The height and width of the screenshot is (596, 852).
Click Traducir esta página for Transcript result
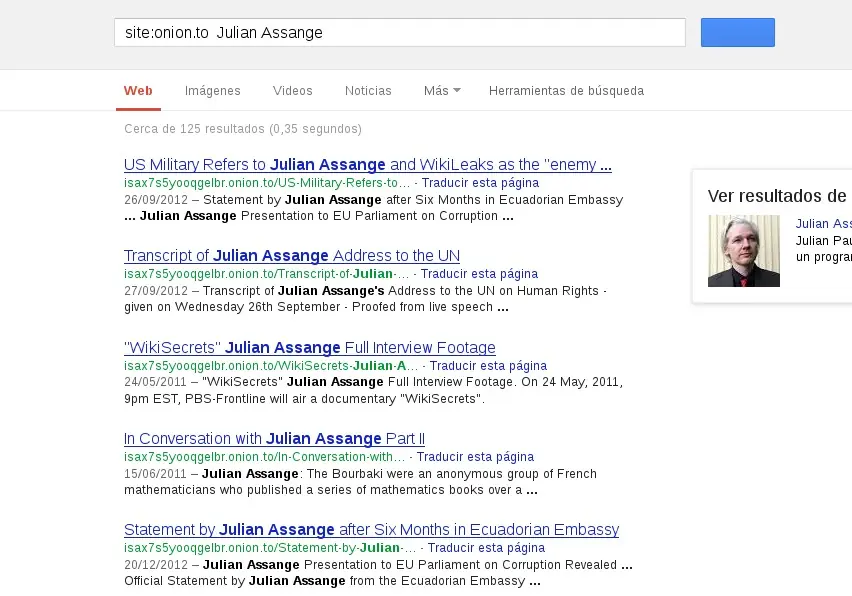click(479, 274)
